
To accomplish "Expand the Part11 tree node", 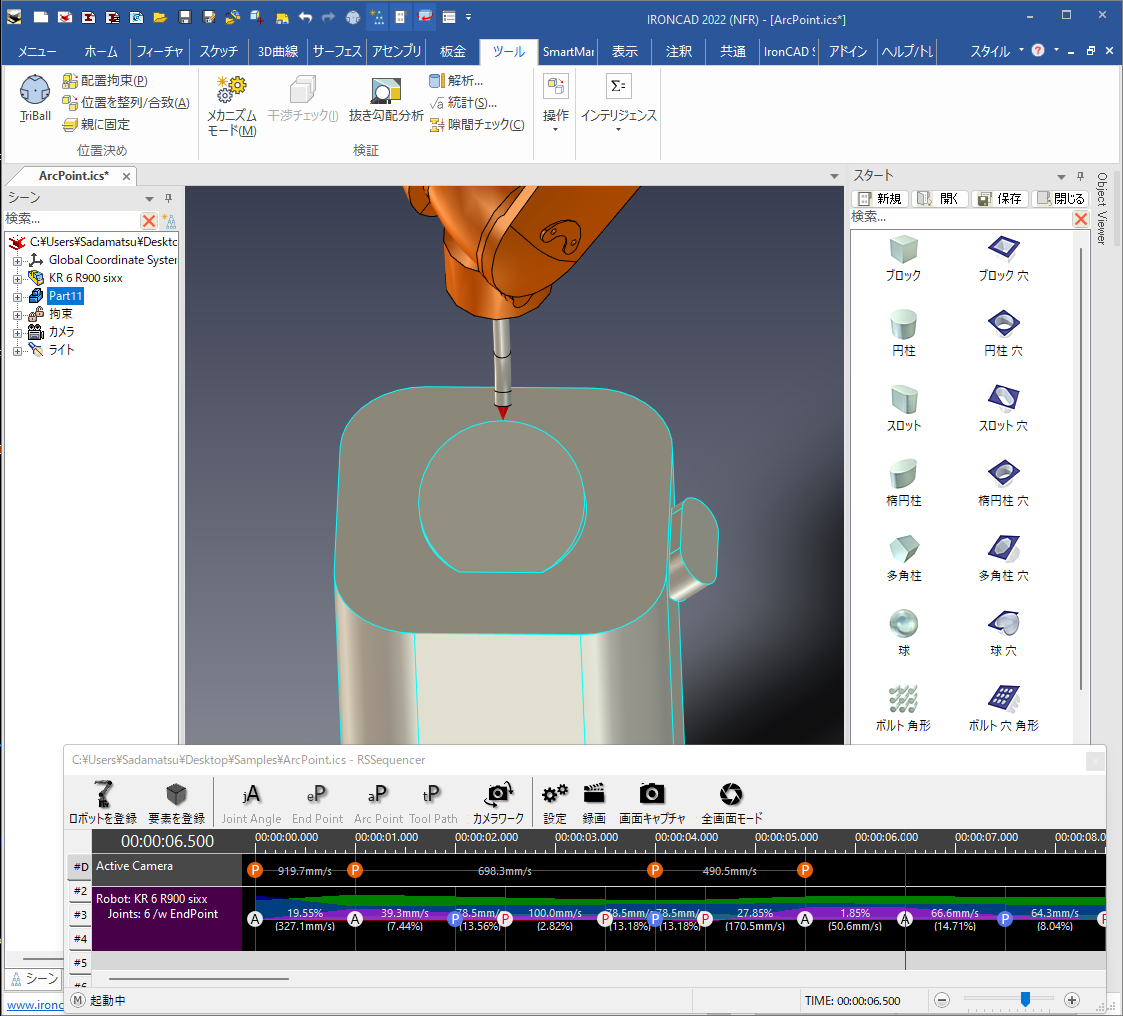I will click(17, 296).
